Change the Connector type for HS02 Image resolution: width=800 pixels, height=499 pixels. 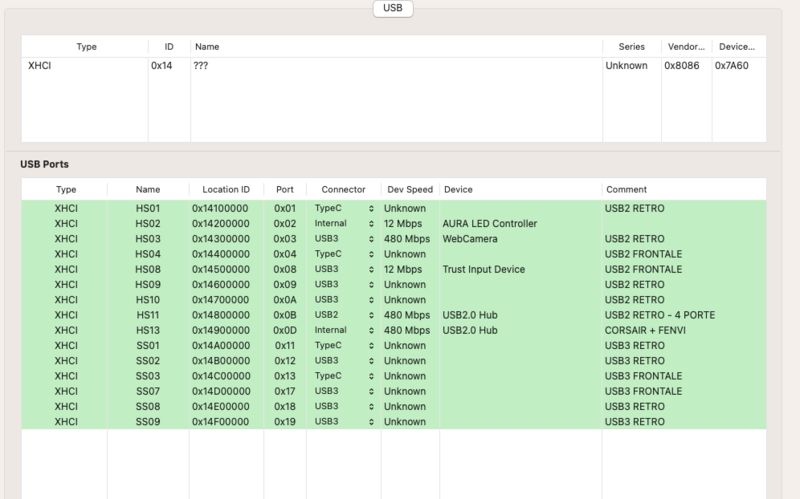345,223
